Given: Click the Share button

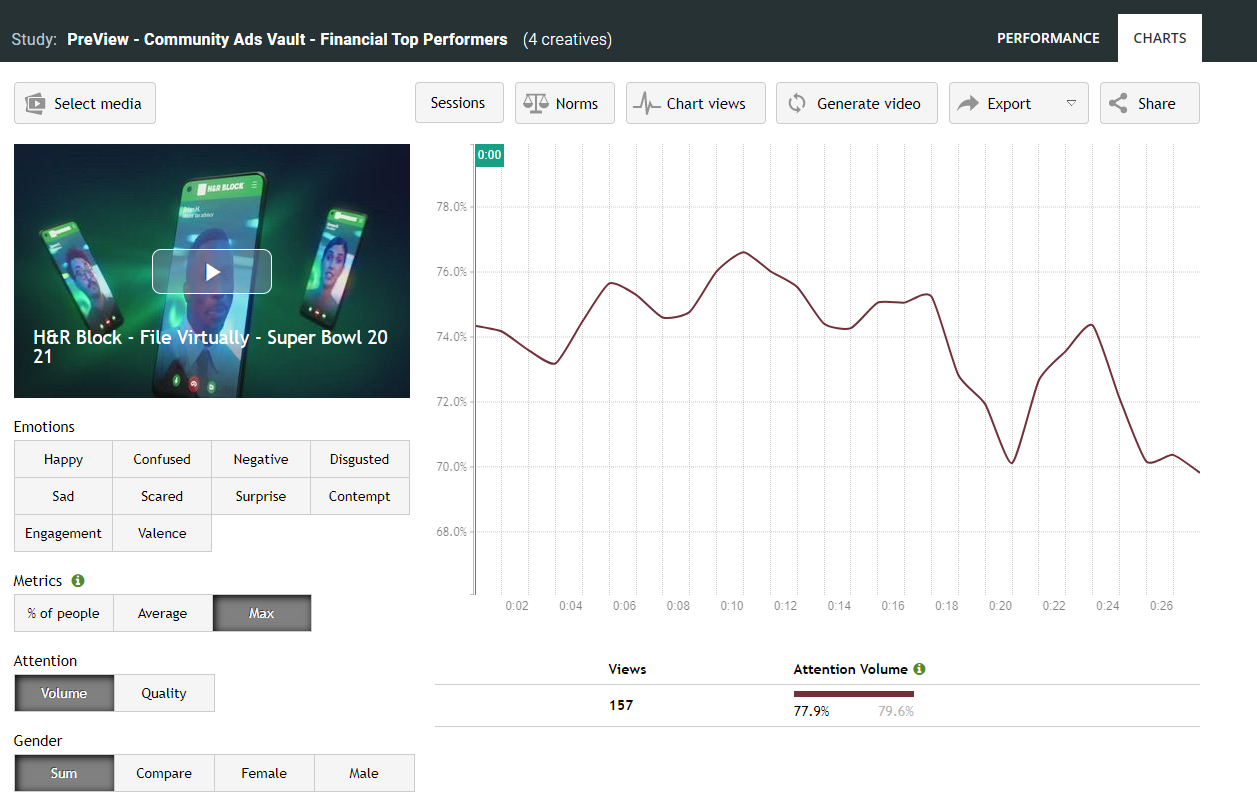Looking at the screenshot, I should tap(1150, 103).
